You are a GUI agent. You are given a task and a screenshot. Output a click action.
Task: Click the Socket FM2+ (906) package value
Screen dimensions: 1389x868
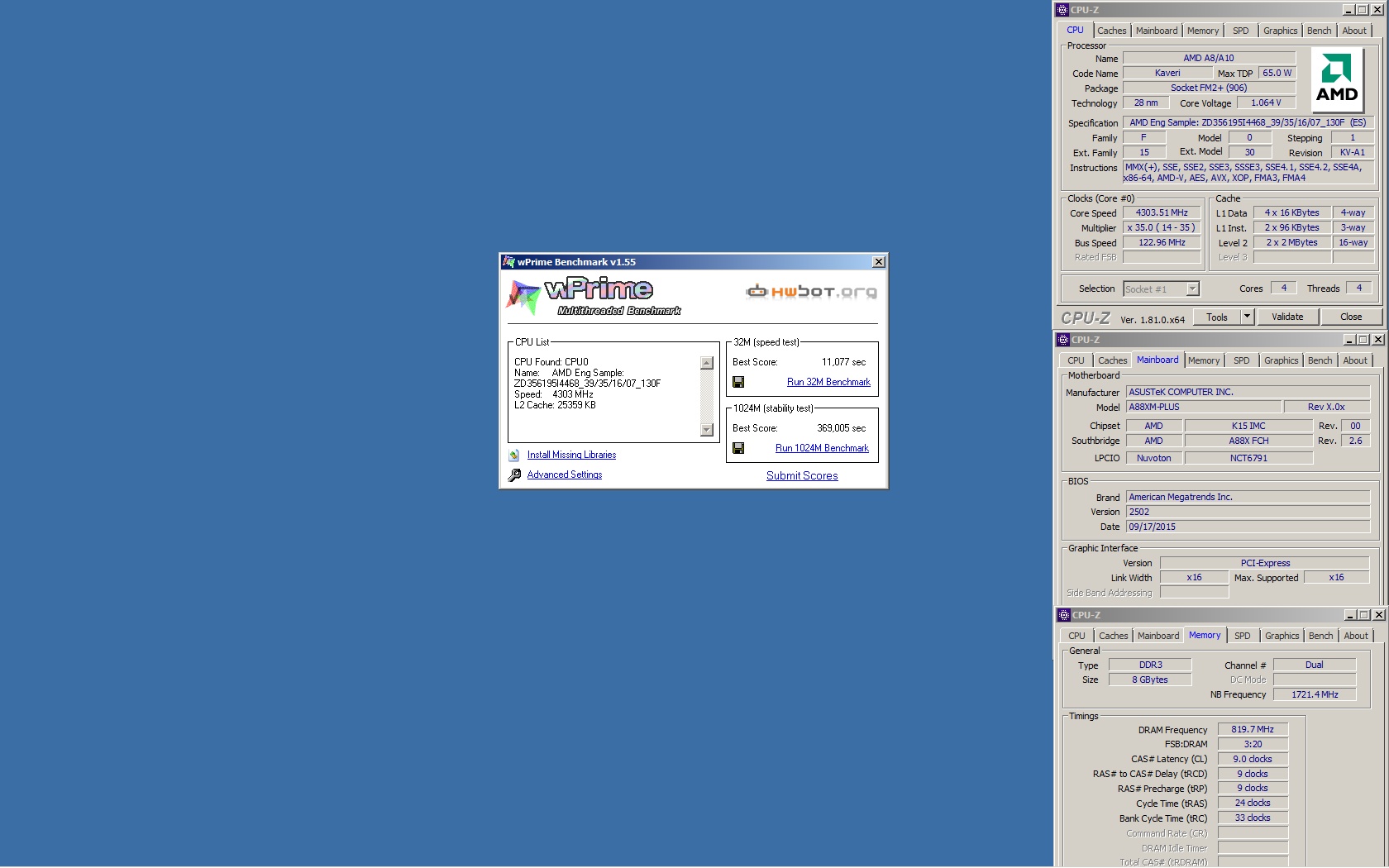tap(1209, 88)
